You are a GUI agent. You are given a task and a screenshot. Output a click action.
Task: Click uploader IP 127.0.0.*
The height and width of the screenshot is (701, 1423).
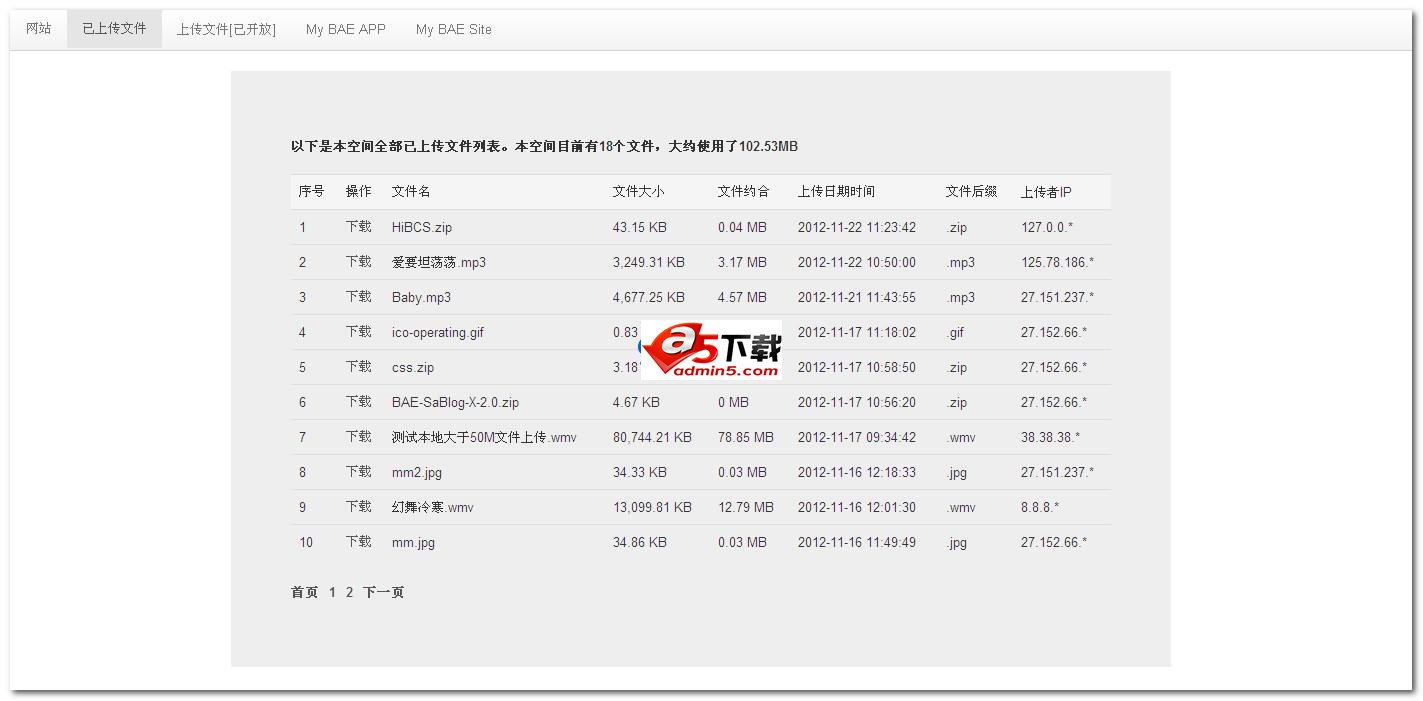click(1047, 227)
